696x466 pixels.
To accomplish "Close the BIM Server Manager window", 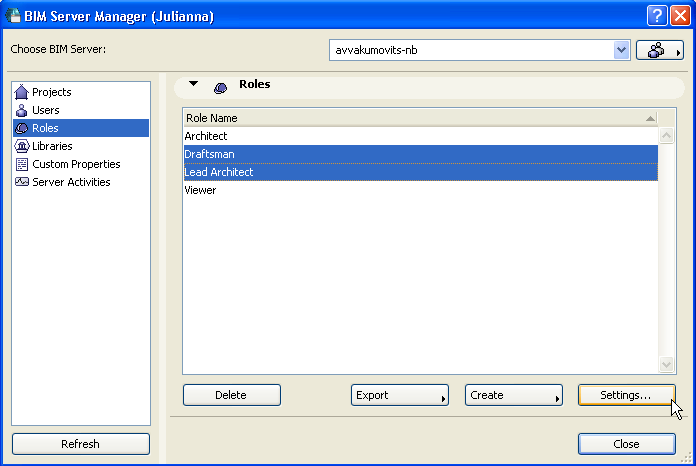I will (x=680, y=16).
